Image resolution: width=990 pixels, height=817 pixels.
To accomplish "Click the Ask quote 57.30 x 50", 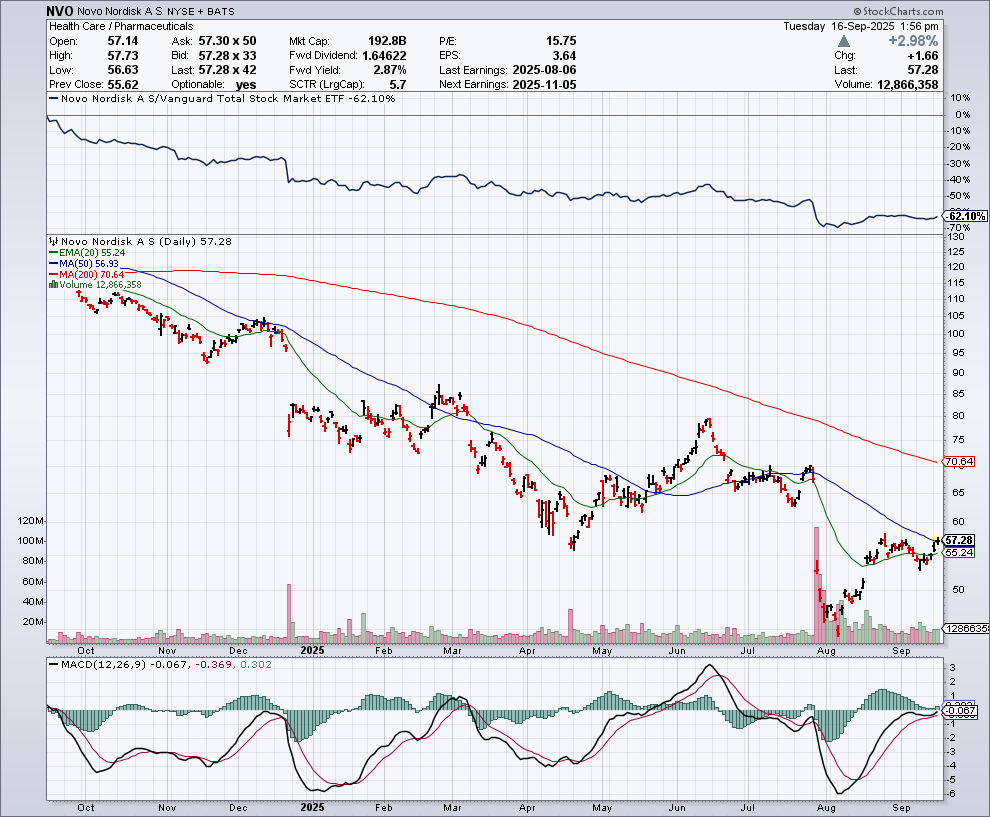I will (x=227, y=40).
